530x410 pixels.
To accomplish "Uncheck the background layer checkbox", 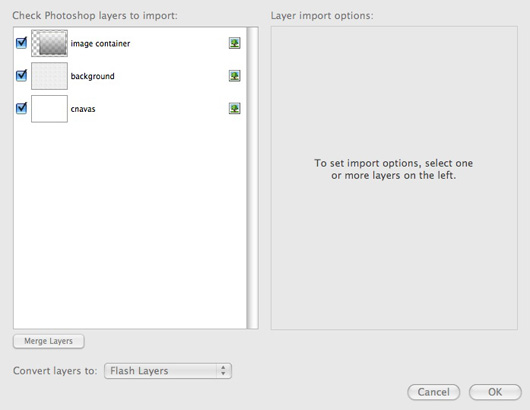I will pyautogui.click(x=22, y=75).
